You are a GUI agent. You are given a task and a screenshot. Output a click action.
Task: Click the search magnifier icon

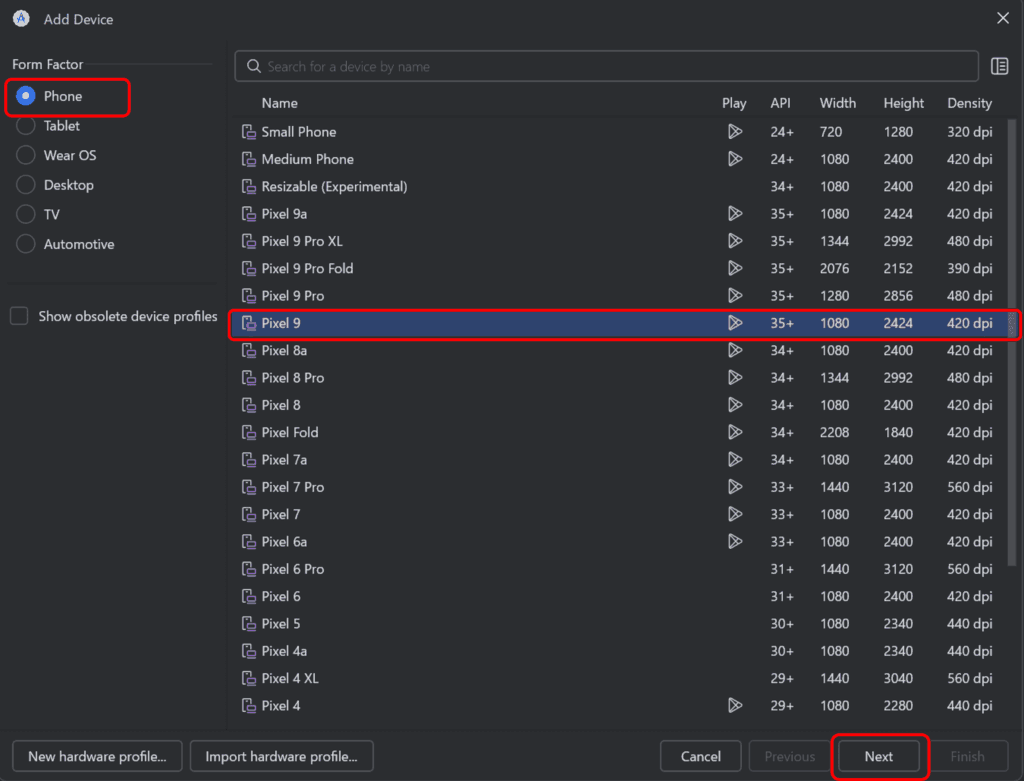click(x=253, y=66)
